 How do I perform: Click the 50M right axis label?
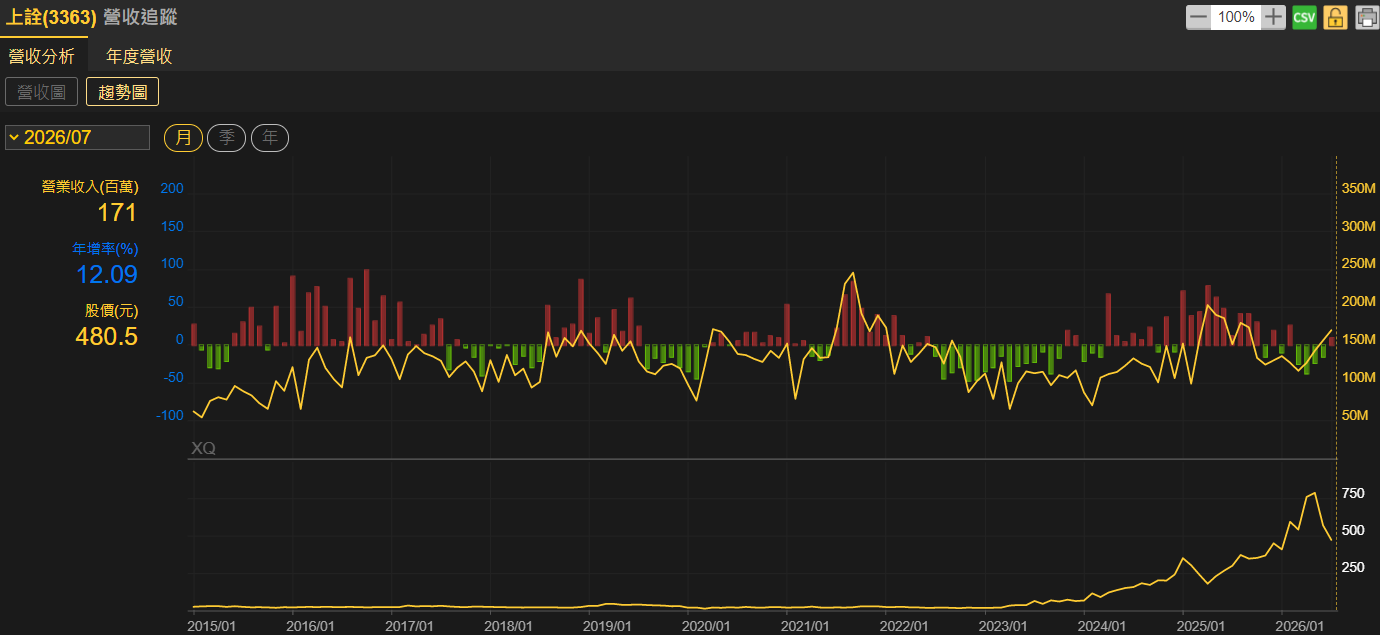click(x=1355, y=416)
